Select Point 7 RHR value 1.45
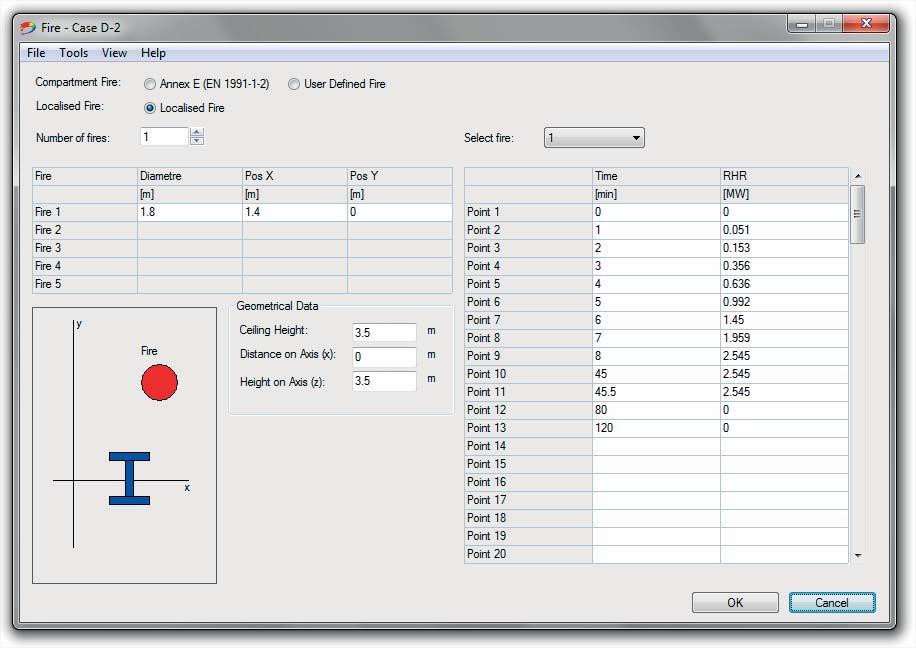The width and height of the screenshot is (916, 648). (784, 320)
